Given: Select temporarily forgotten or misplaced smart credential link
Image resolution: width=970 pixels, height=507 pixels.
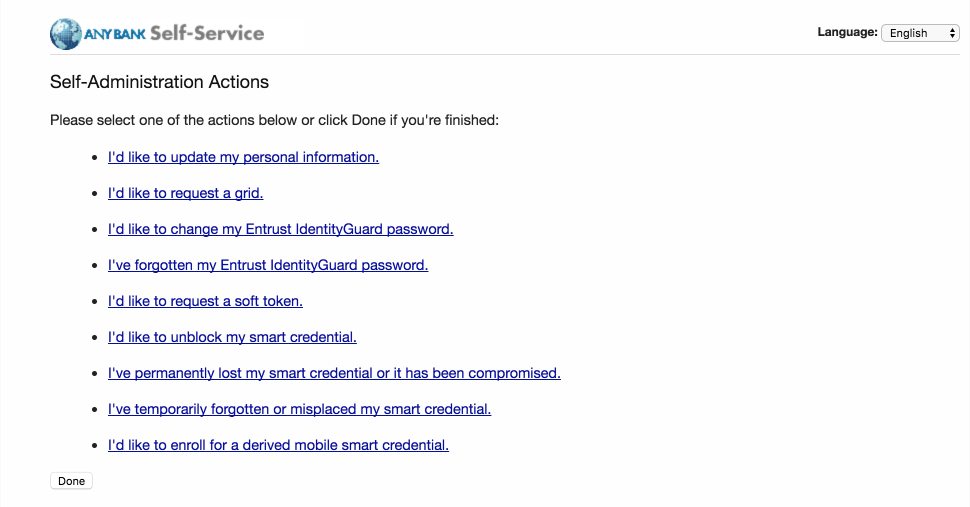Looking at the screenshot, I should (x=299, y=409).
